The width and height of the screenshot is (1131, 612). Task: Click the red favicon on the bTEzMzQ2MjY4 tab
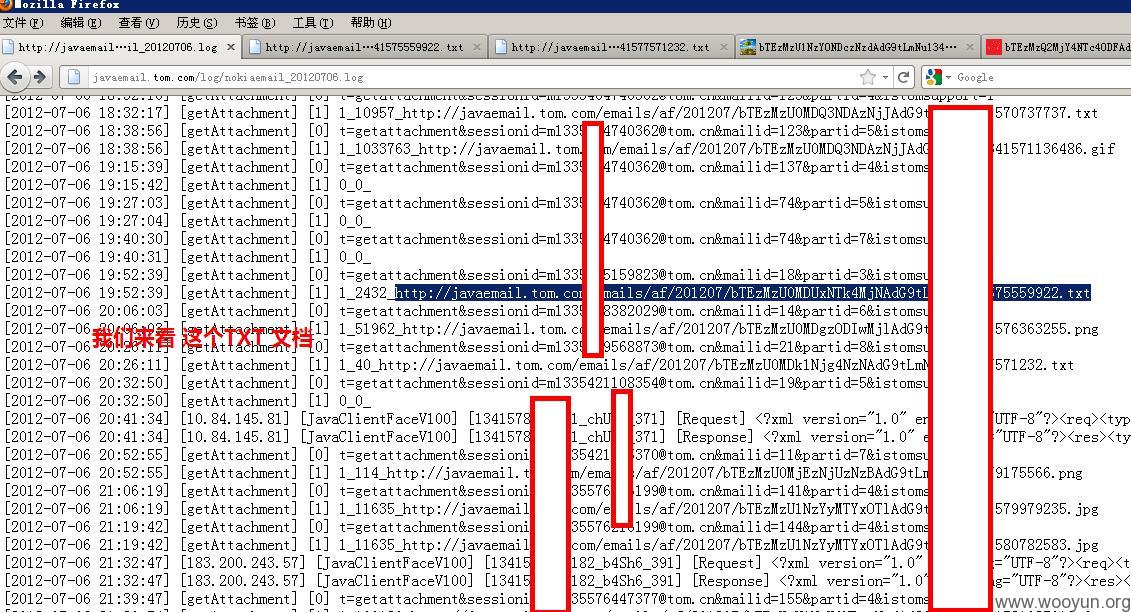(x=994, y=47)
